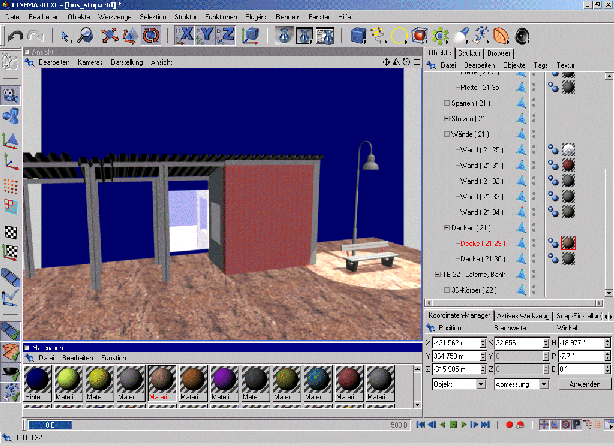Select the magnifier zoom tool
The width and height of the screenshot is (614, 446).
tap(86, 36)
